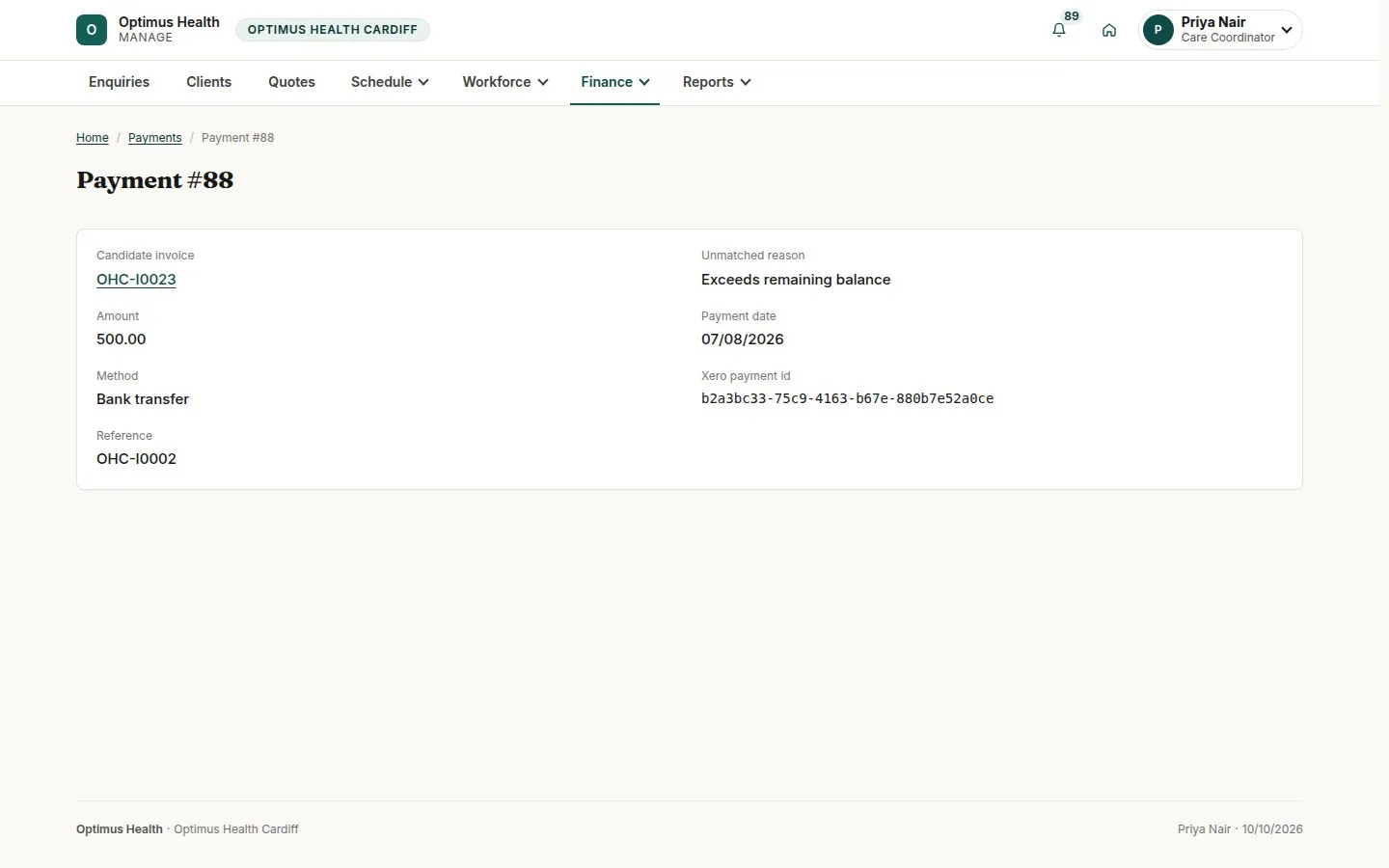Go to the home icon in header
This screenshot has width=1389, height=868.
pos(1109,30)
